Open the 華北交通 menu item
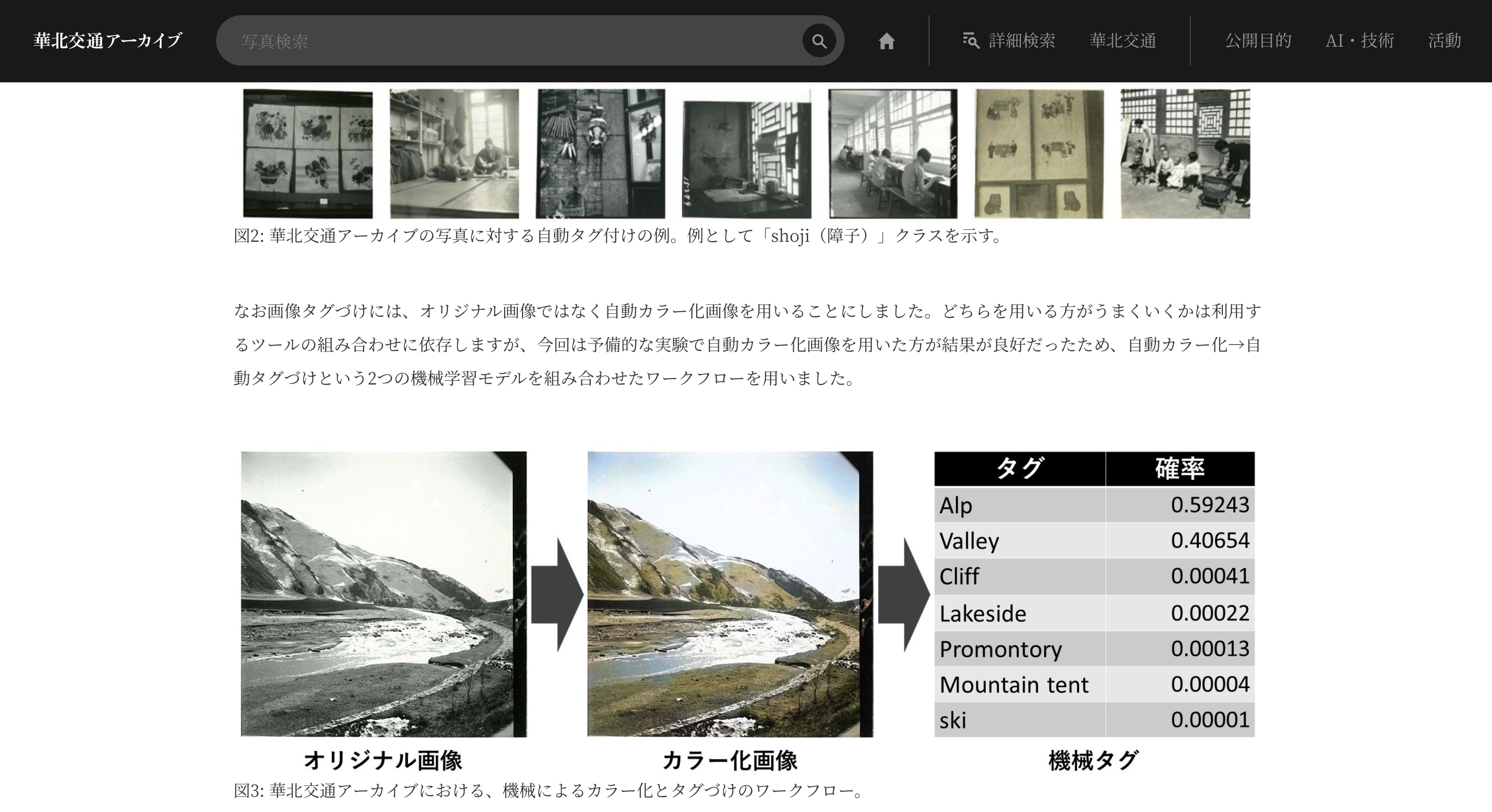 coord(1123,40)
